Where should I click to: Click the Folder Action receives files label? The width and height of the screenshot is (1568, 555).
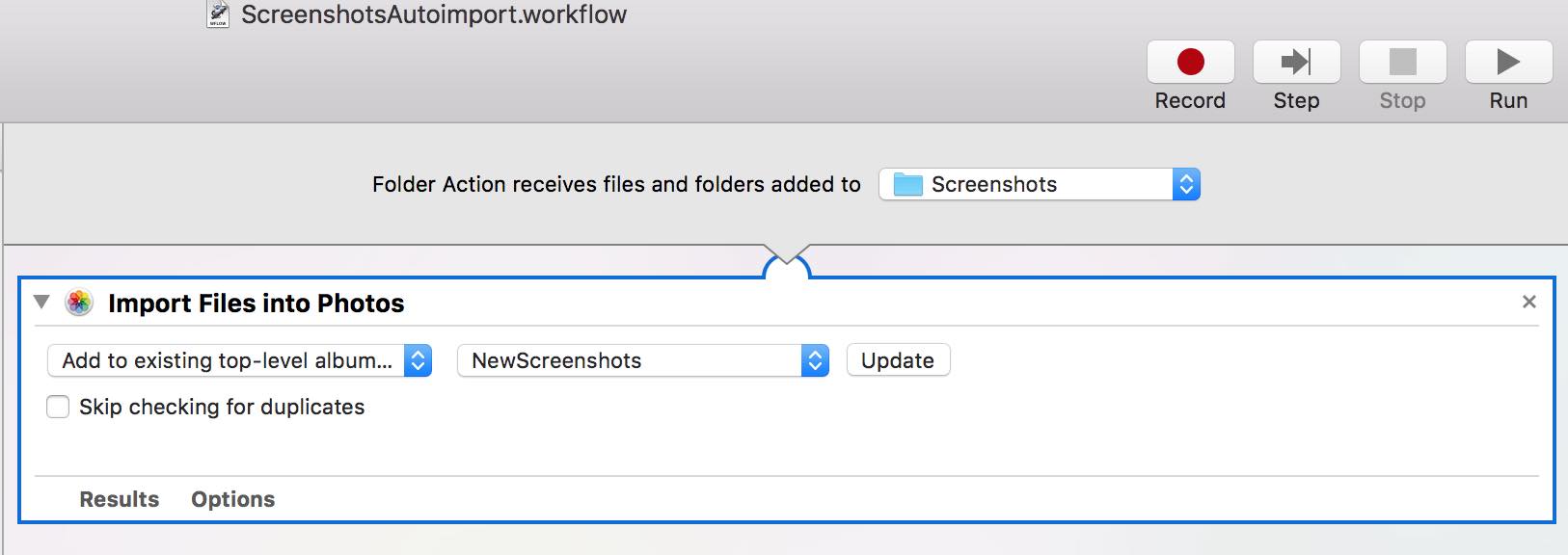(616, 184)
